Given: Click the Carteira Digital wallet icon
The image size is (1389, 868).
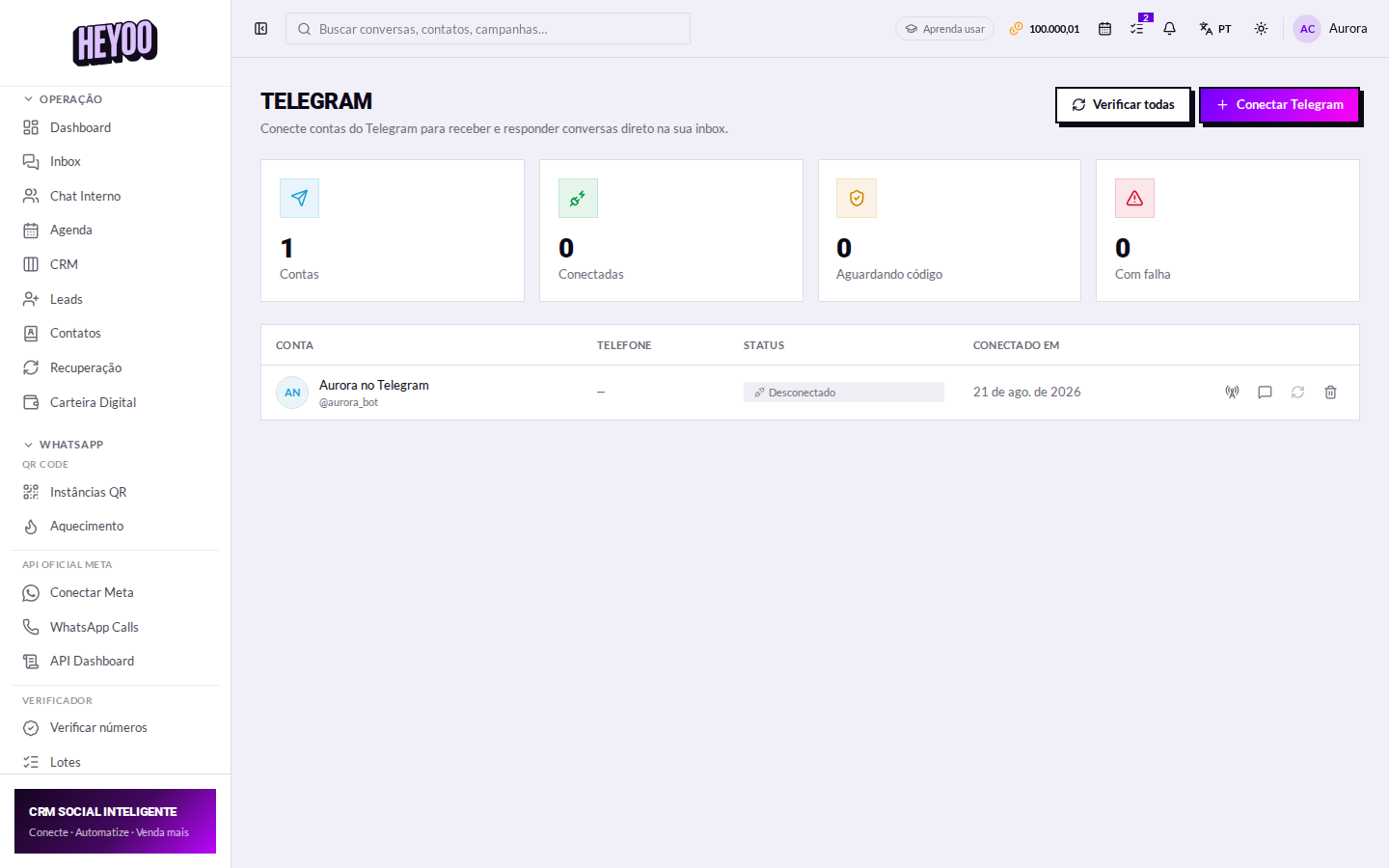Looking at the screenshot, I should coord(31,402).
